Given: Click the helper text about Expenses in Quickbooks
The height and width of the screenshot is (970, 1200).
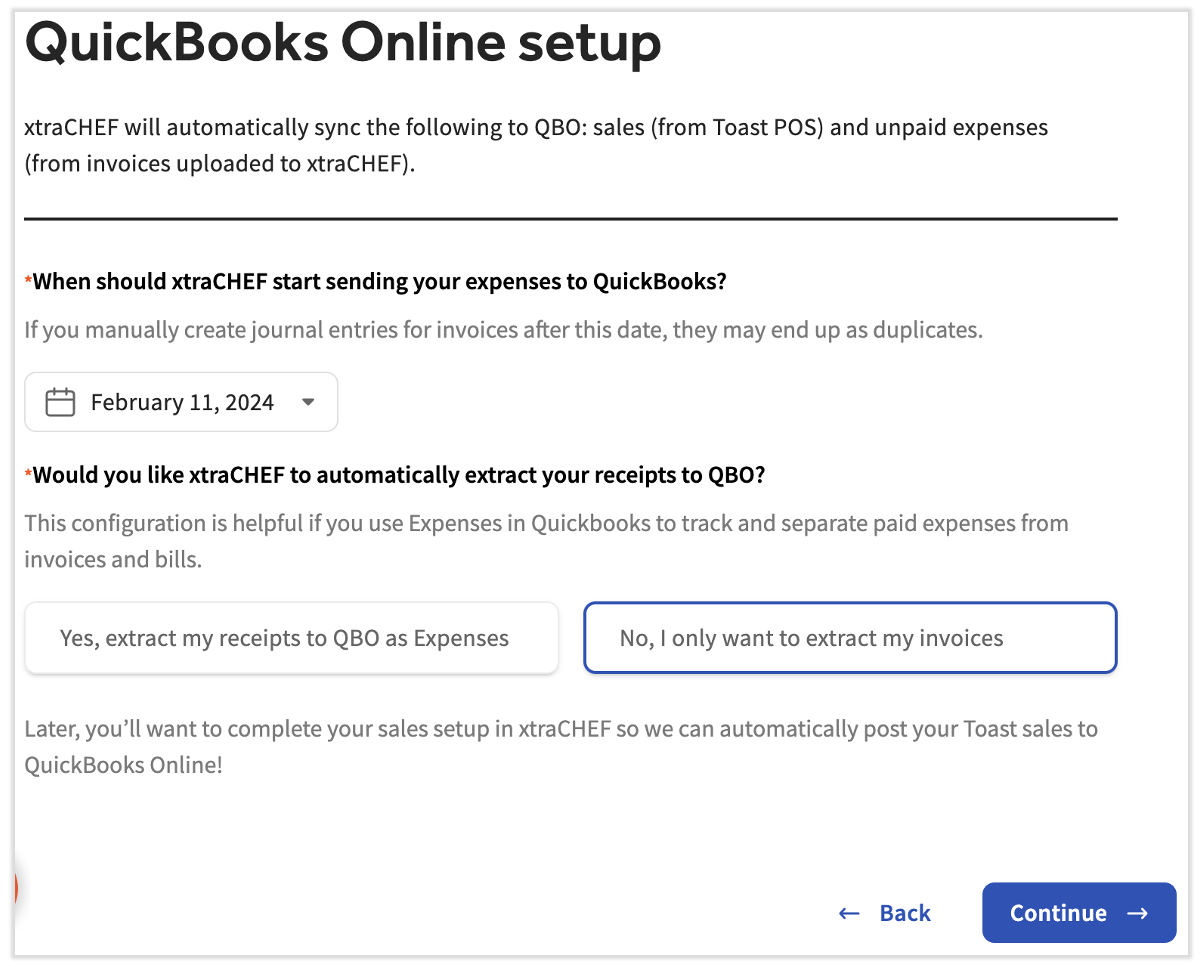Looking at the screenshot, I should tap(546, 541).
